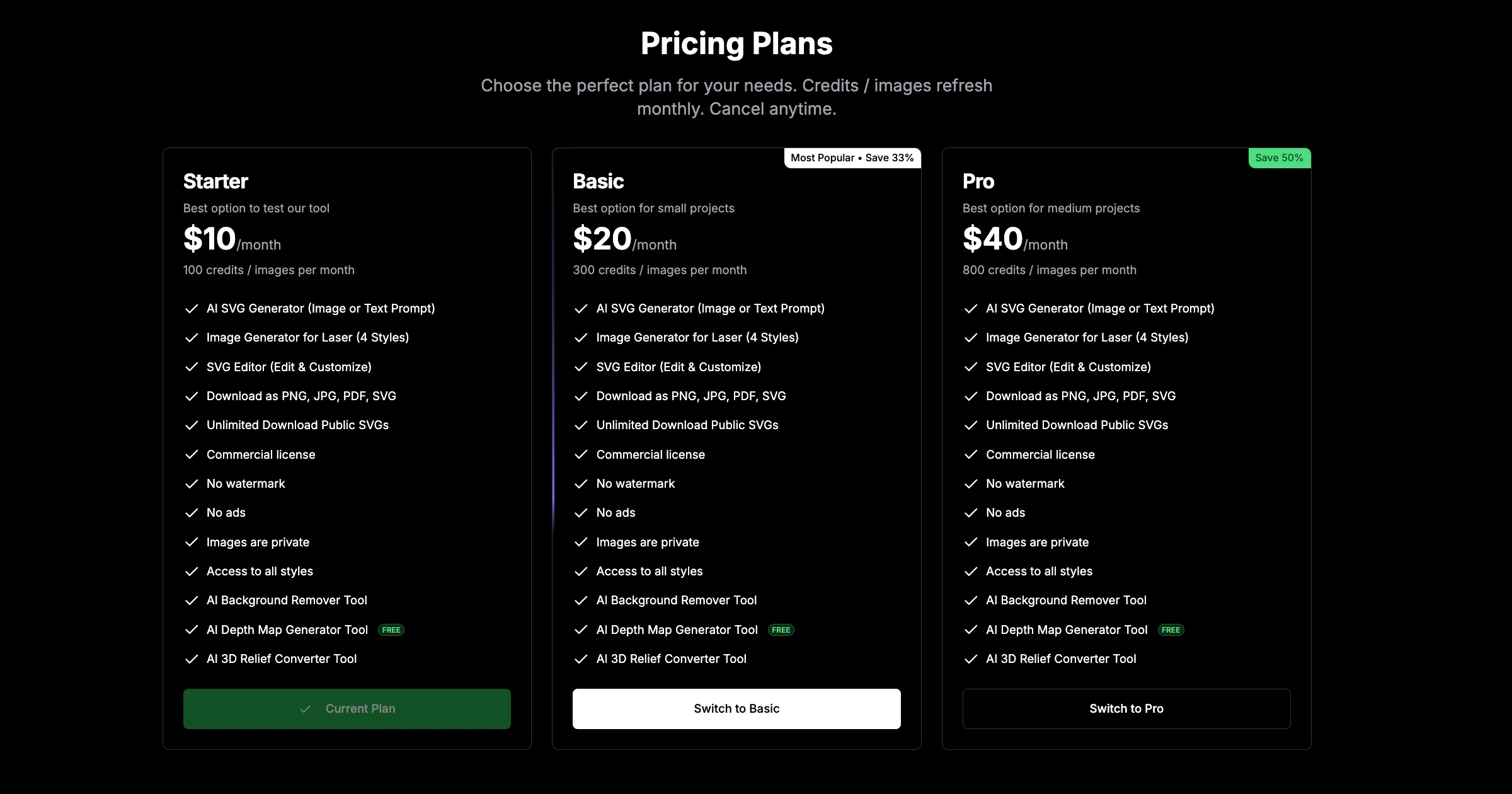Click the Basic plan heading
The image size is (1512, 794).
click(x=598, y=181)
